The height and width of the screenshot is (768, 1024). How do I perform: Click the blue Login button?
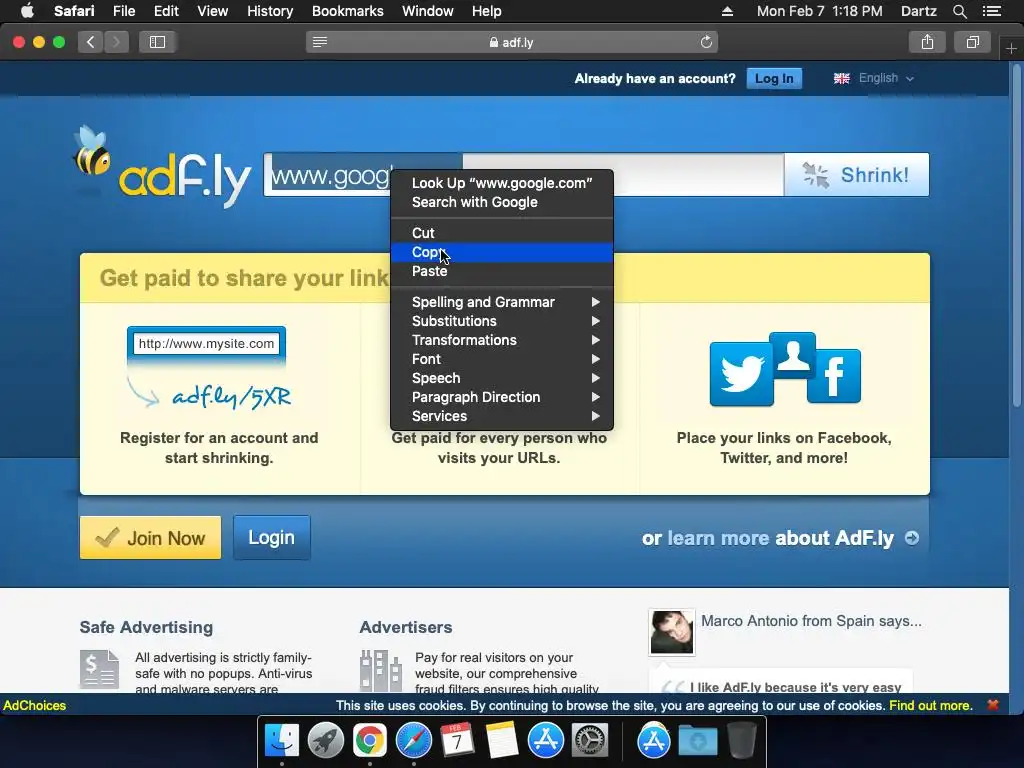[x=272, y=537]
